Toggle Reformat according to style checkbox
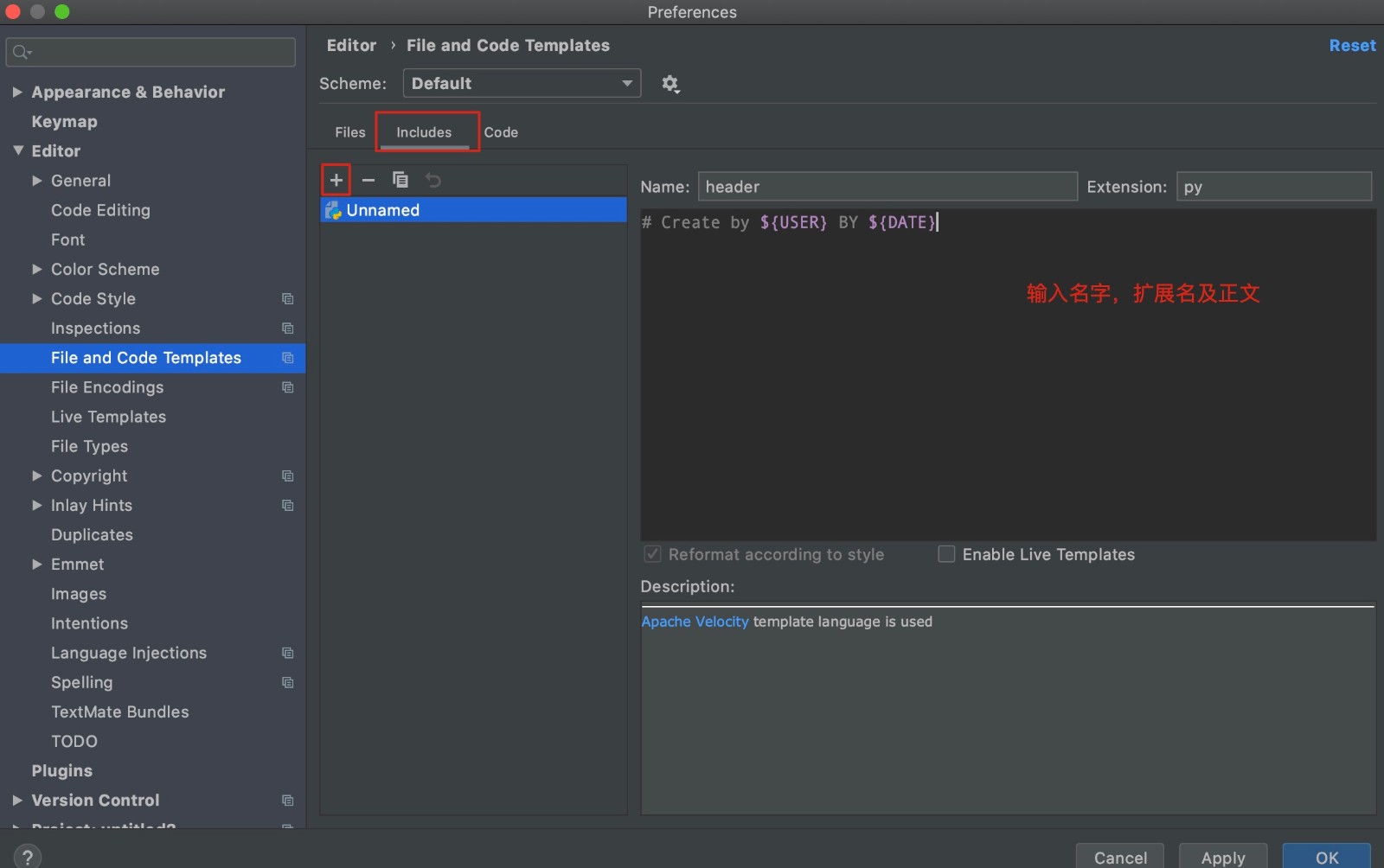This screenshot has height=868, width=1384. pos(653,554)
